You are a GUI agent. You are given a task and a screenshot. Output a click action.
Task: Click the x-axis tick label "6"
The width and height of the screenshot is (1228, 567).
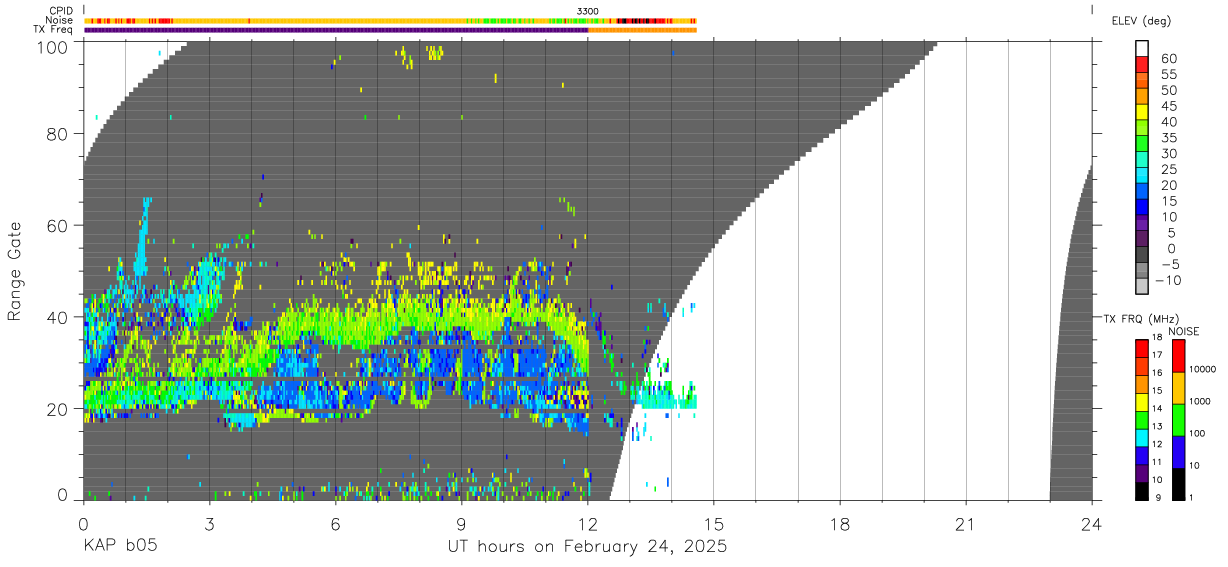[x=335, y=523]
